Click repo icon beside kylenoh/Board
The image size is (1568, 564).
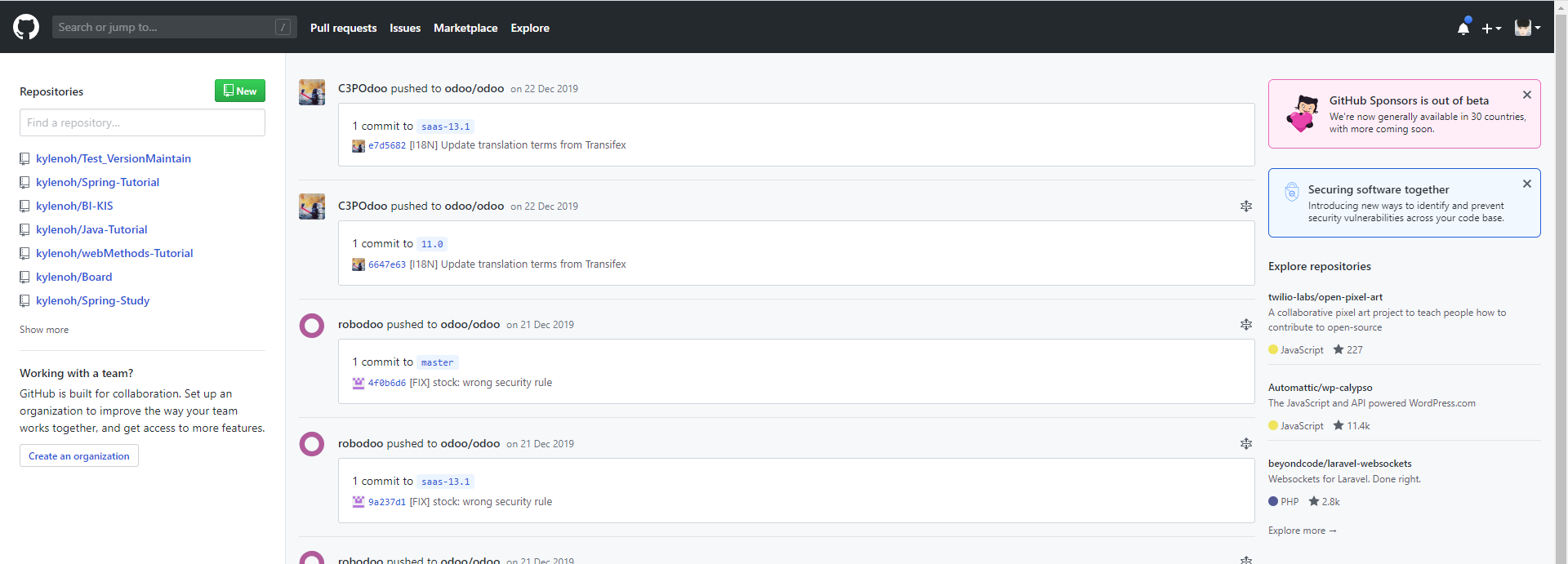coord(24,278)
